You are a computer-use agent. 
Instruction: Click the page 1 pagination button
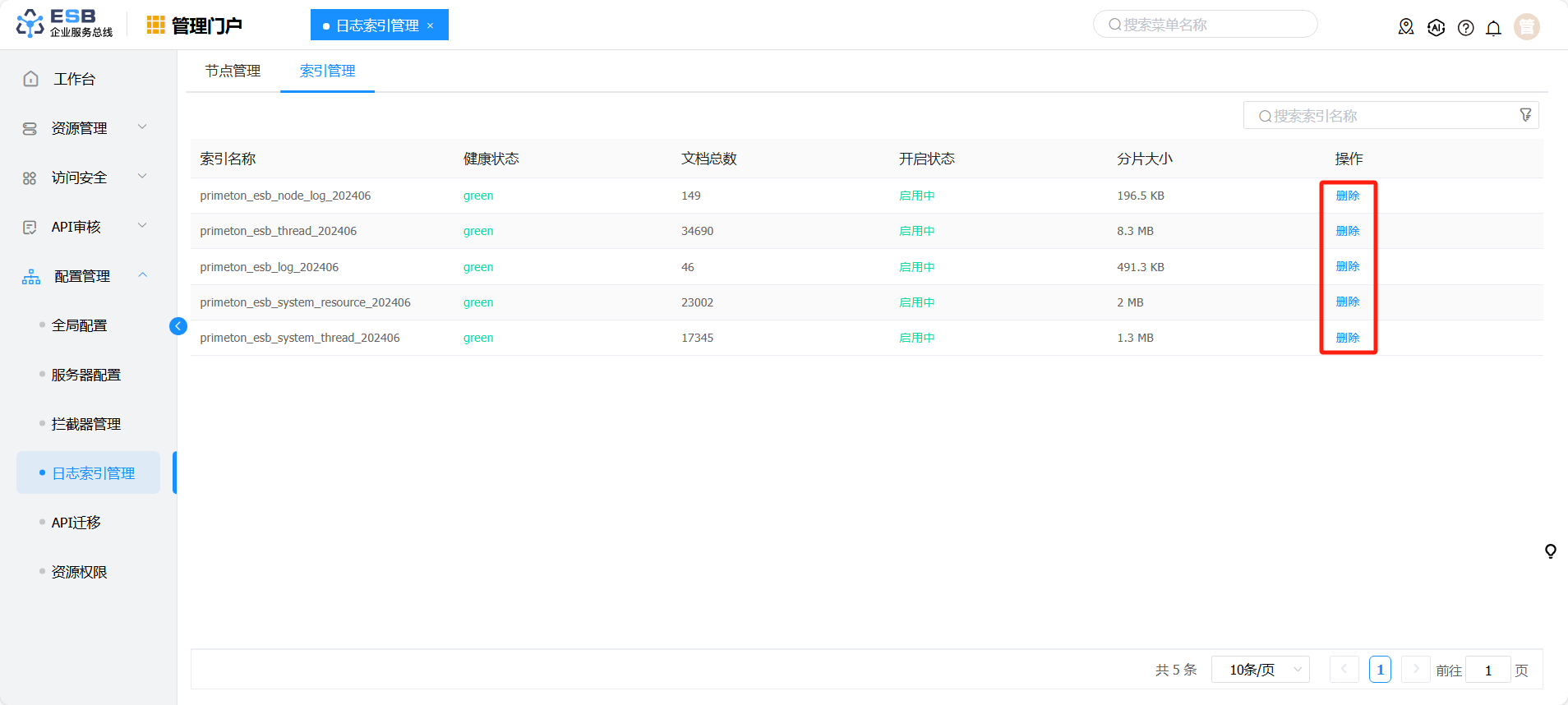tap(1380, 670)
